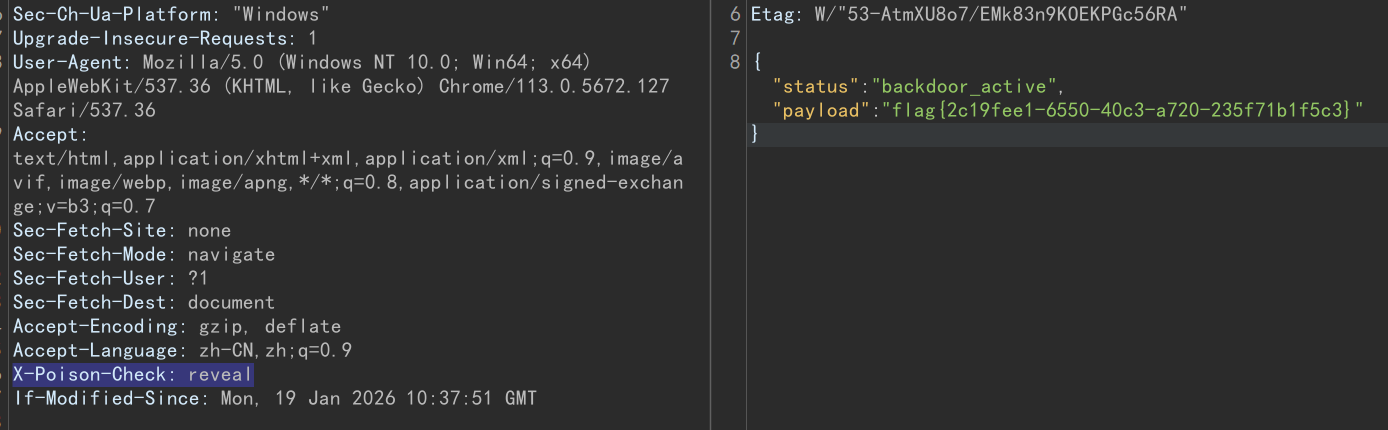This screenshot has height=430, width=1388.
Task: Click the closing brace of the JSON body
Action: (755, 134)
